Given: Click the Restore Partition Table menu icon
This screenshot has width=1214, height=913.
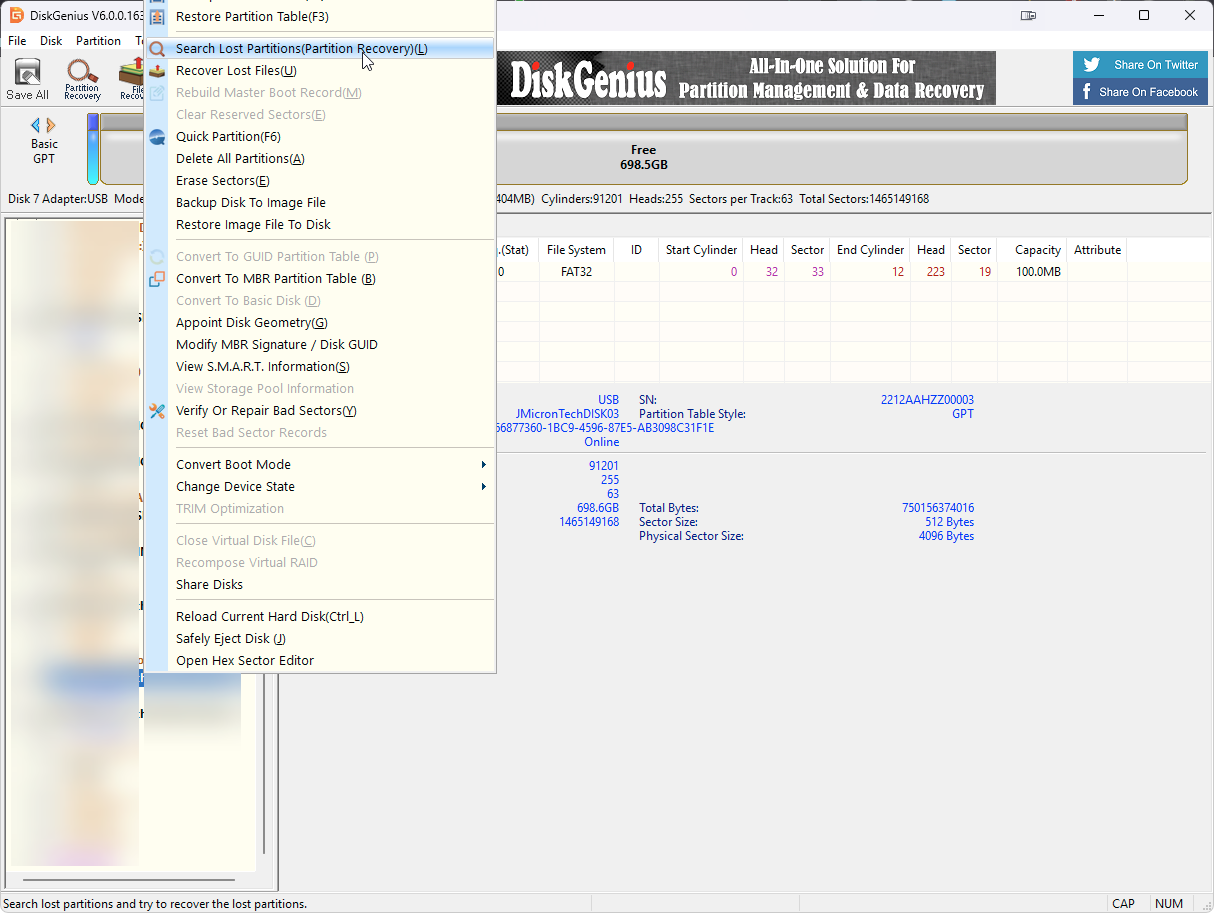Looking at the screenshot, I should click(157, 17).
